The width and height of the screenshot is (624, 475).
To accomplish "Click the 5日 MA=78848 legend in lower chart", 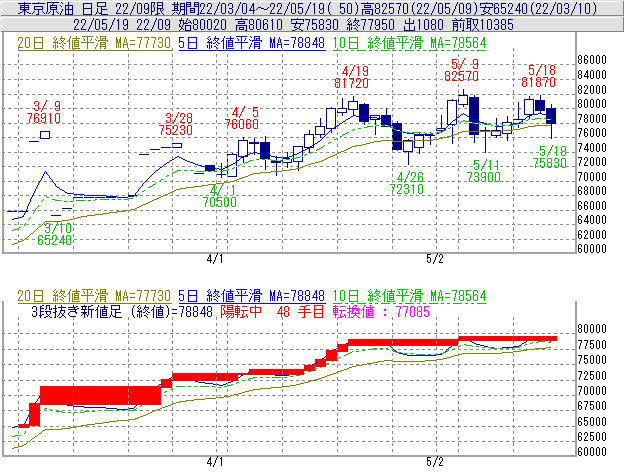I will coord(252,296).
